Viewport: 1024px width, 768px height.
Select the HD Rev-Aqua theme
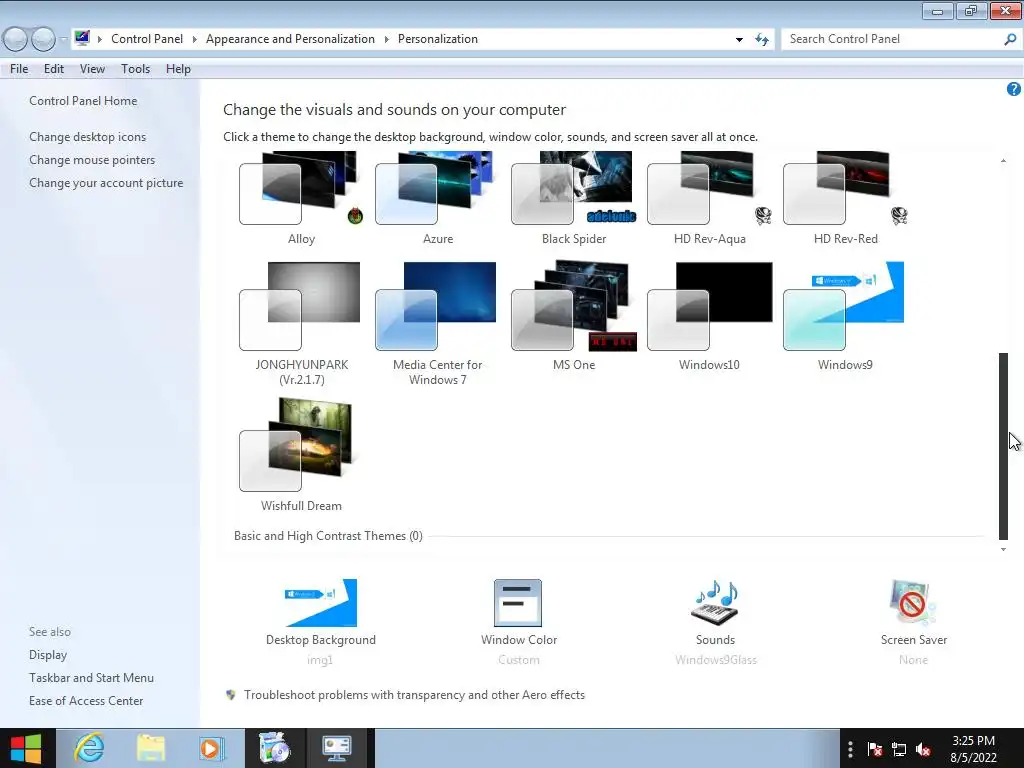[709, 198]
